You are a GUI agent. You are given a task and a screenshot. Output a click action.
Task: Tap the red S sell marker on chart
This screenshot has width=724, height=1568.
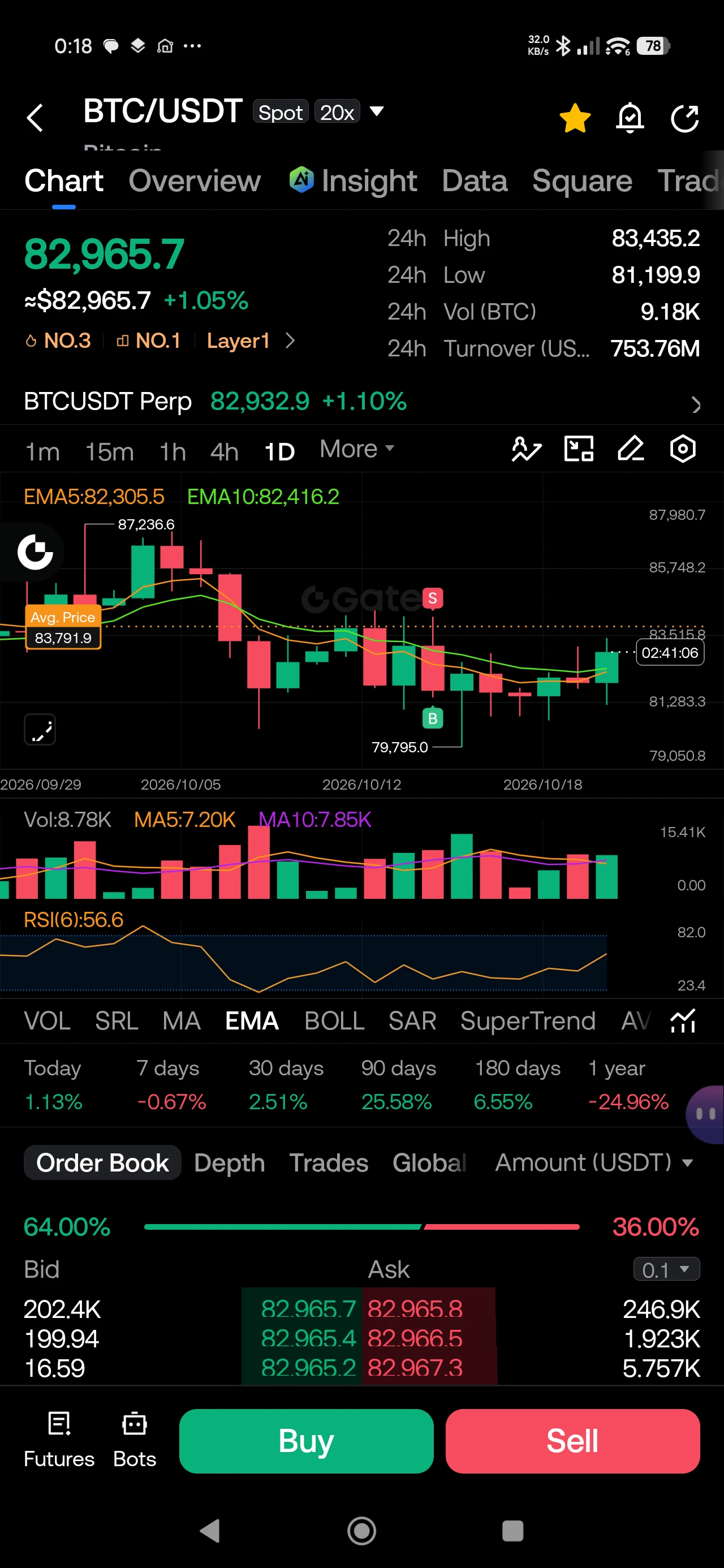click(x=433, y=599)
